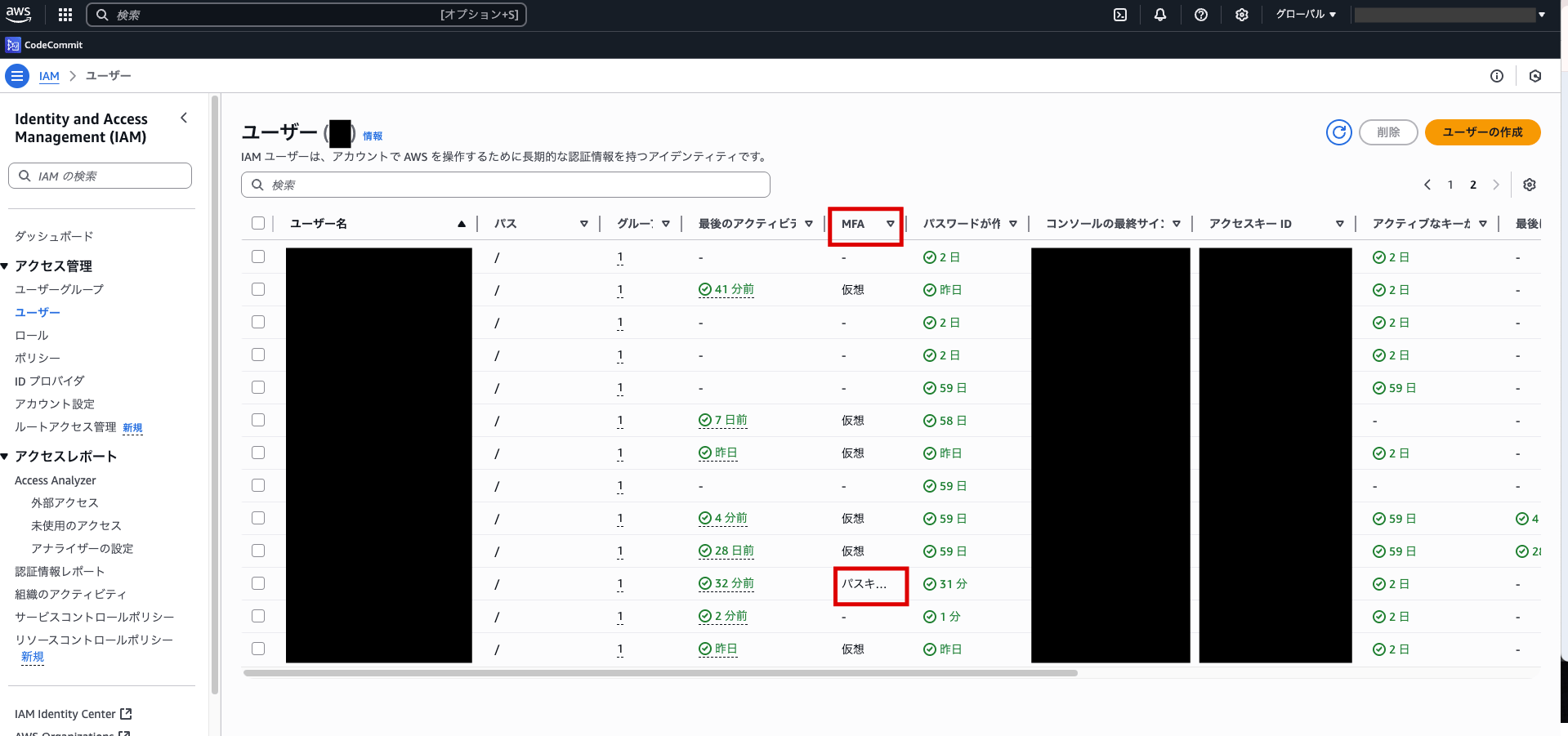Check the row with 28 日前 activity
Viewport: 1568px width, 736px height.
(x=258, y=551)
